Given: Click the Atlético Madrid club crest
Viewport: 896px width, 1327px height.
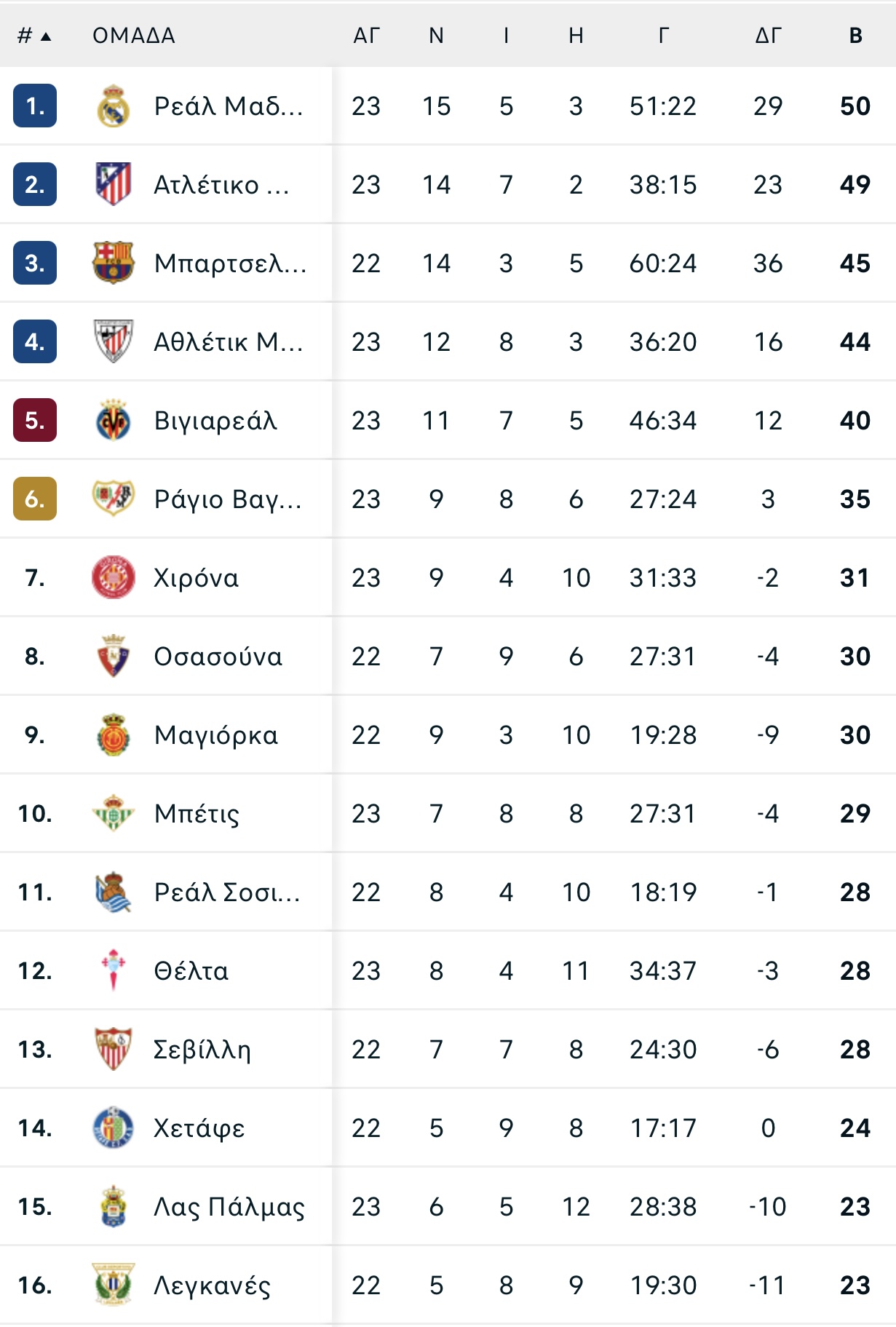Looking at the screenshot, I should click(x=114, y=184).
